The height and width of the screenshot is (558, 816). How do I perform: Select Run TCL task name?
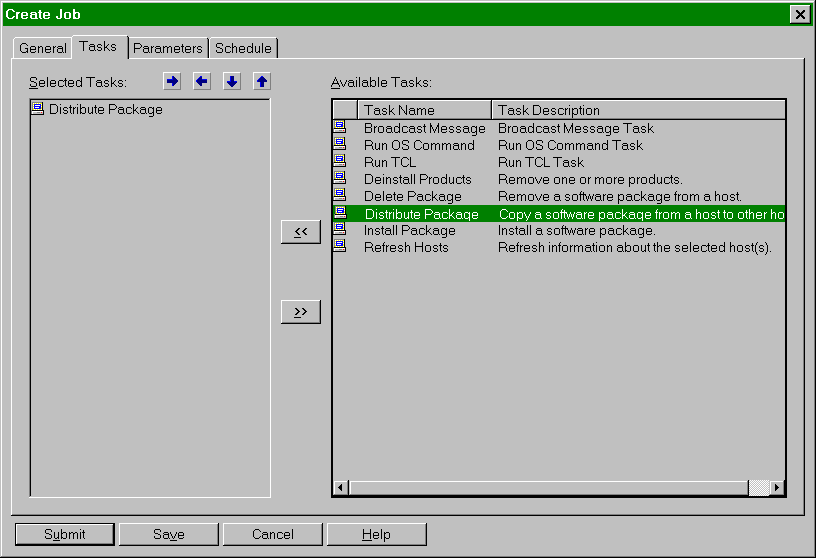(390, 162)
